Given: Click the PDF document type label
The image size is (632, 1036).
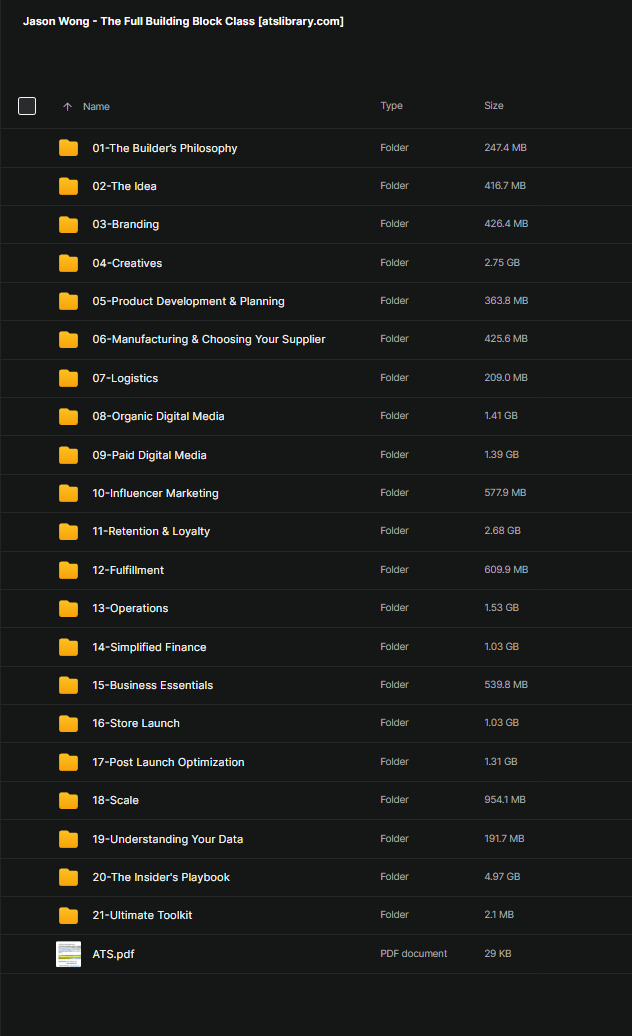Looking at the screenshot, I should click(413, 953).
